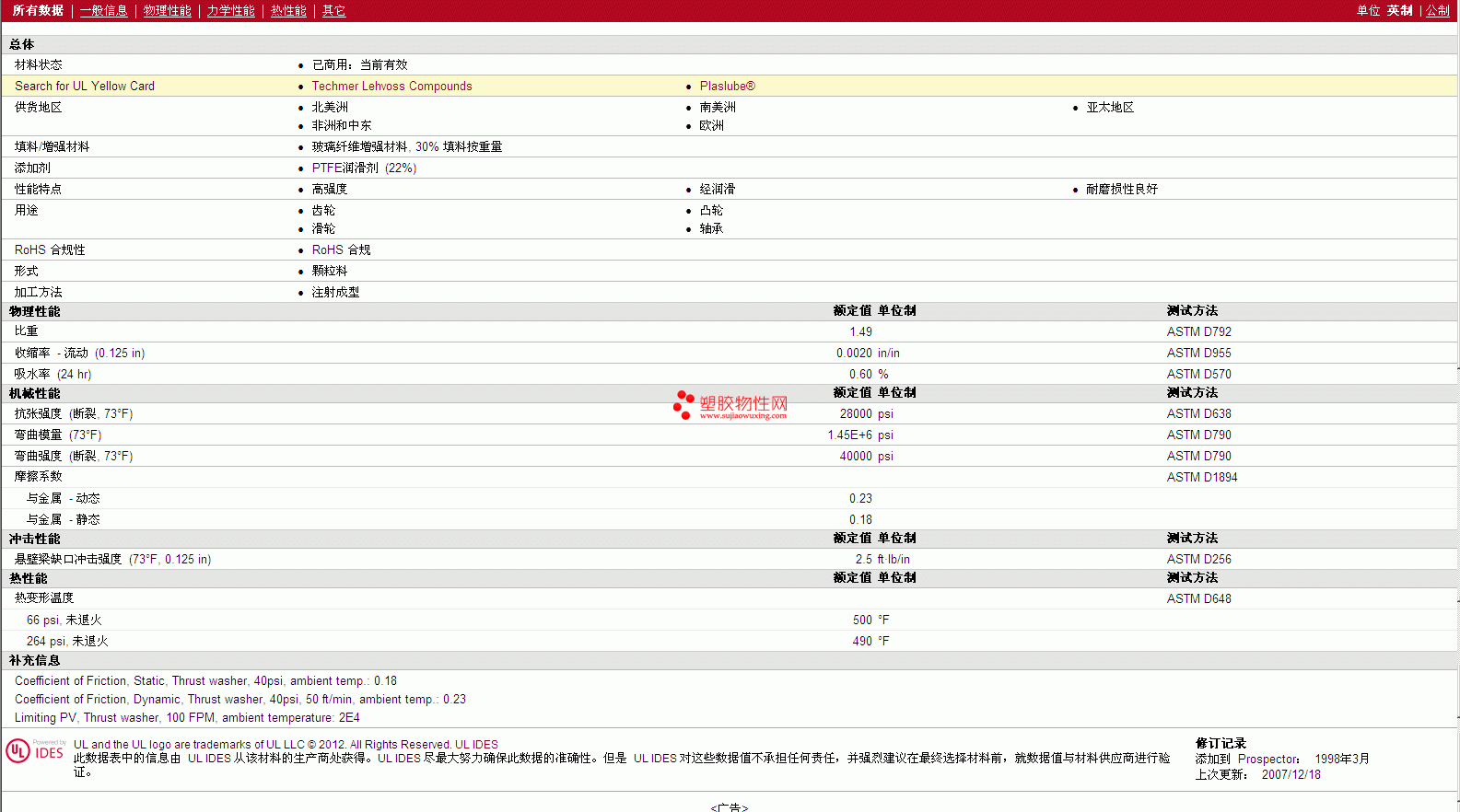Click the 冲击性能 section header

(x=35, y=539)
